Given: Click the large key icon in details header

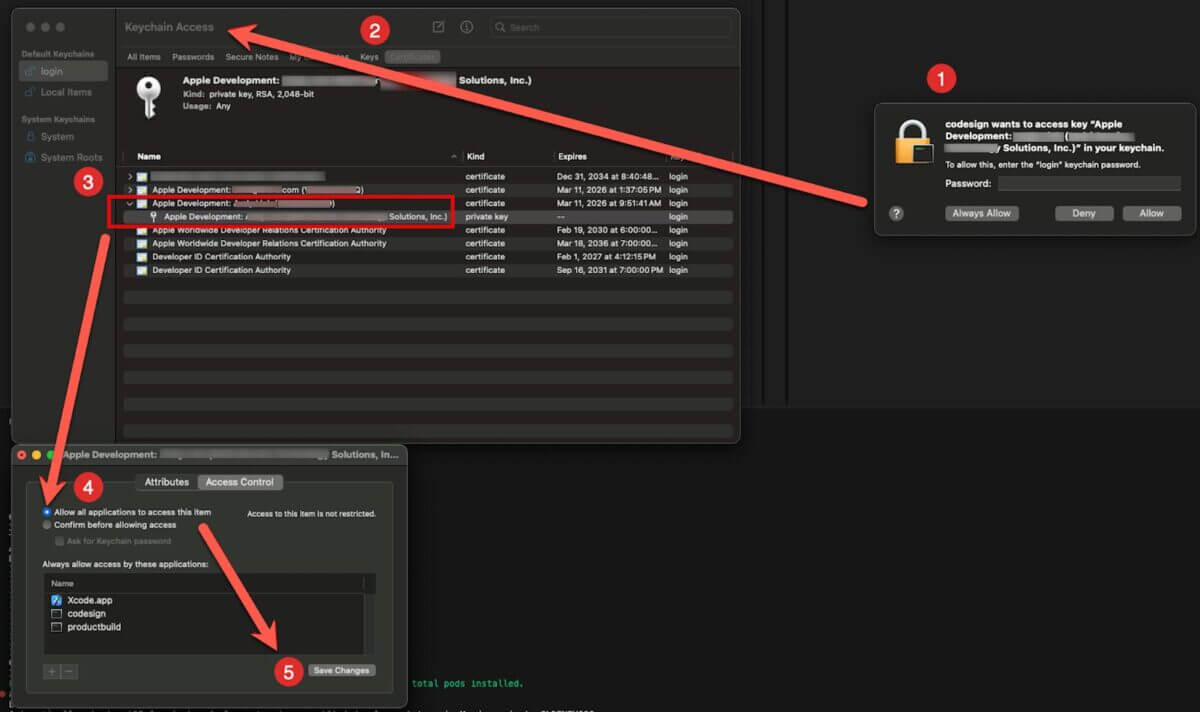Looking at the screenshot, I should (x=148, y=97).
